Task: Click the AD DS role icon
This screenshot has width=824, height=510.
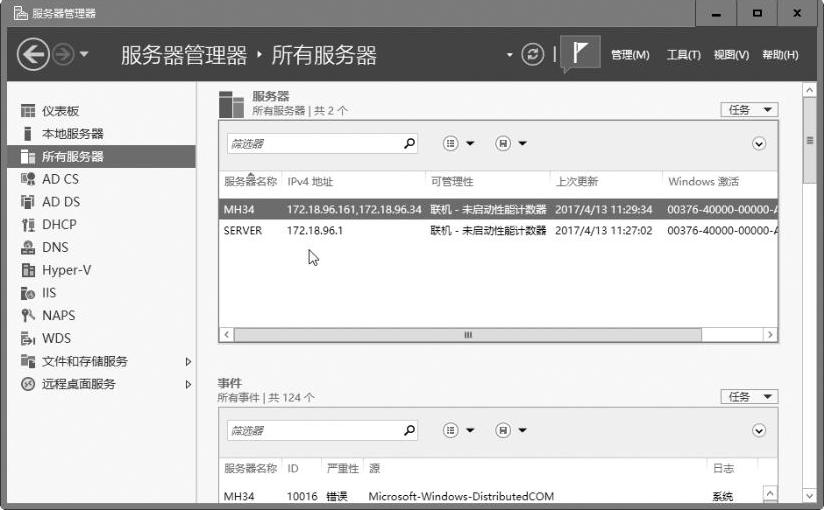Action: coord(28,202)
